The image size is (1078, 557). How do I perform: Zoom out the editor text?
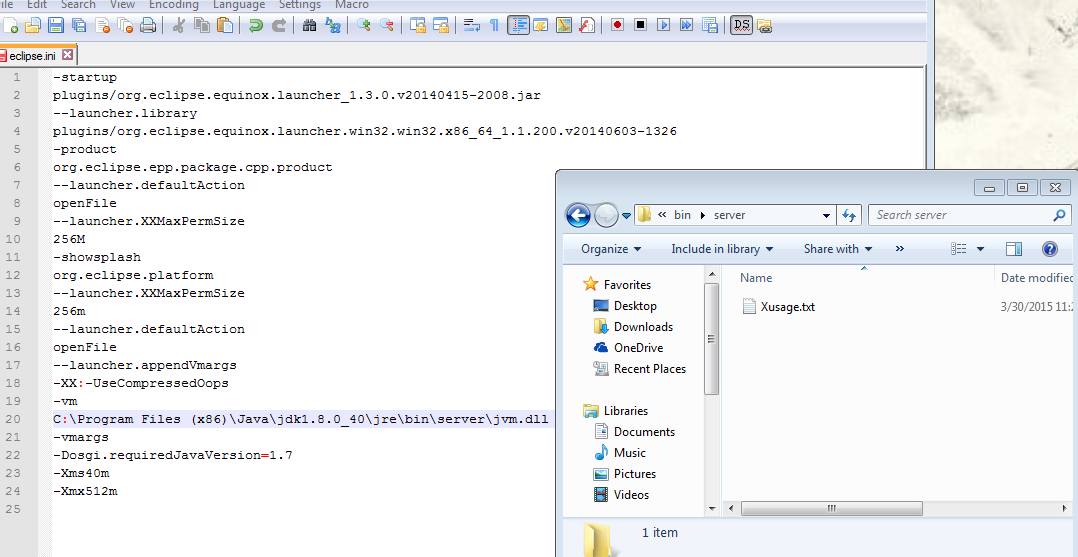click(386, 25)
